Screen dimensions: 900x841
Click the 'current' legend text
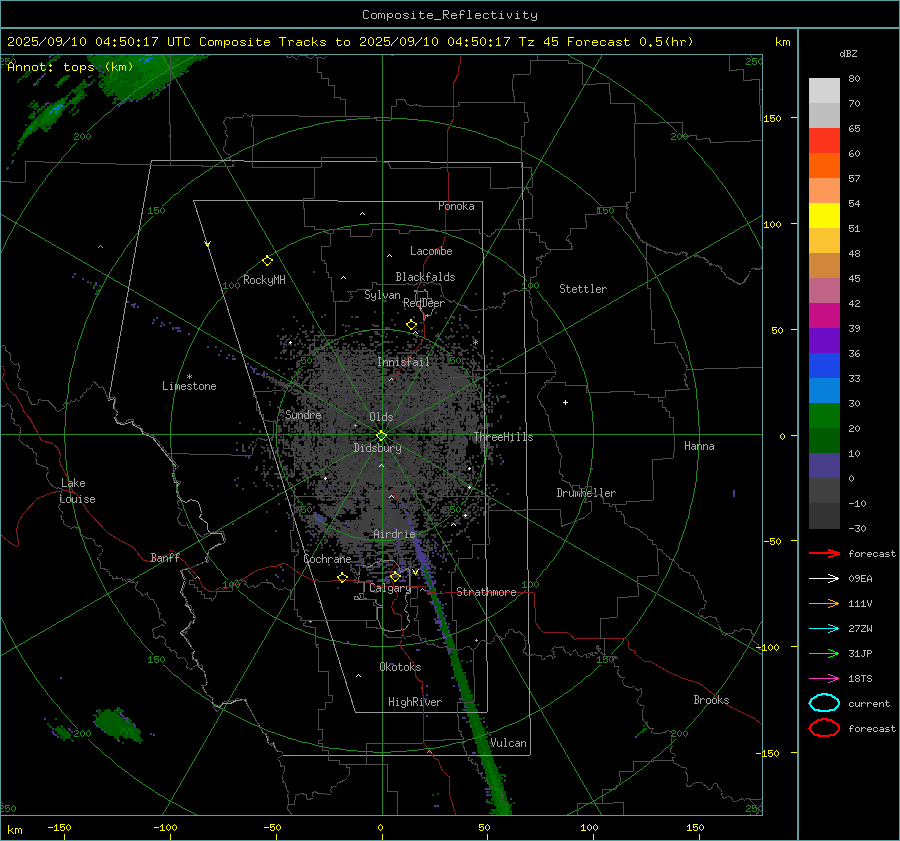869,703
